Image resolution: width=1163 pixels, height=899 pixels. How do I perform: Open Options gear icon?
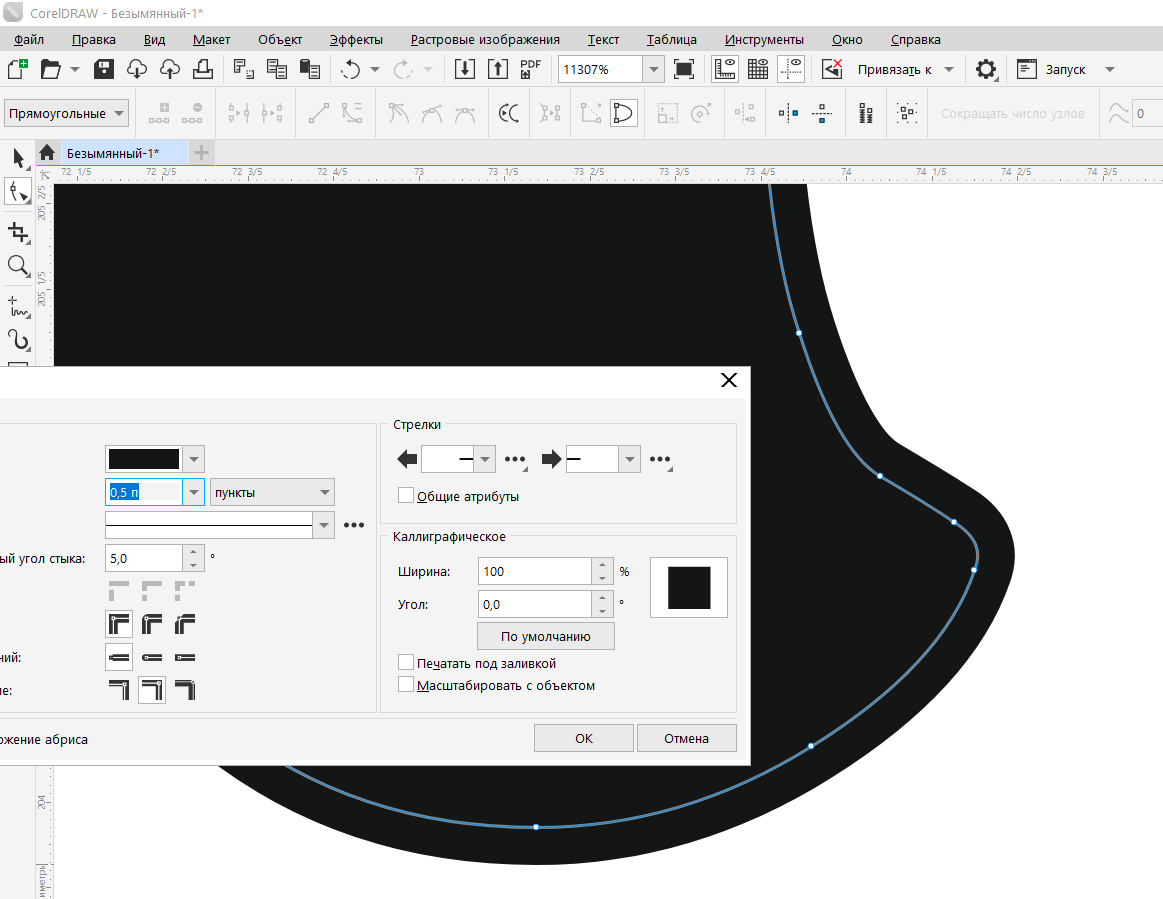click(986, 69)
